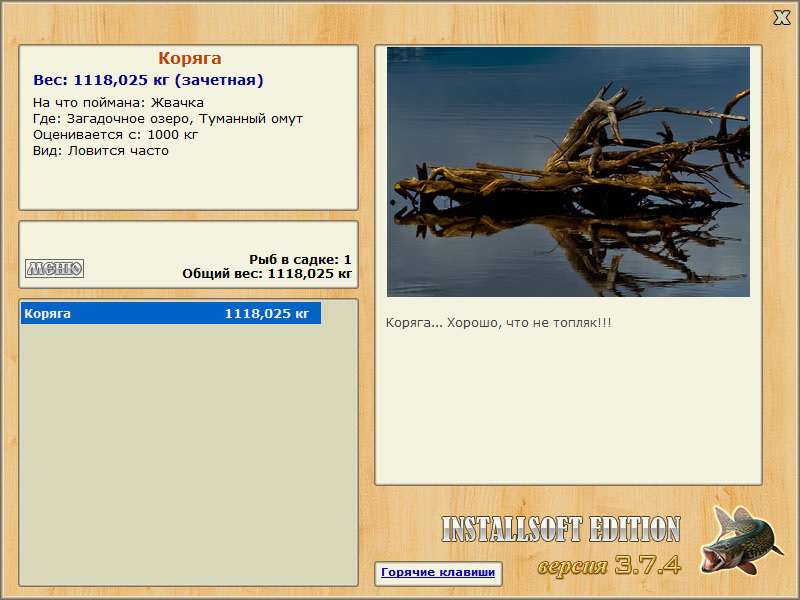Close the catch window with X
The width and height of the screenshot is (800, 600).
781,18
